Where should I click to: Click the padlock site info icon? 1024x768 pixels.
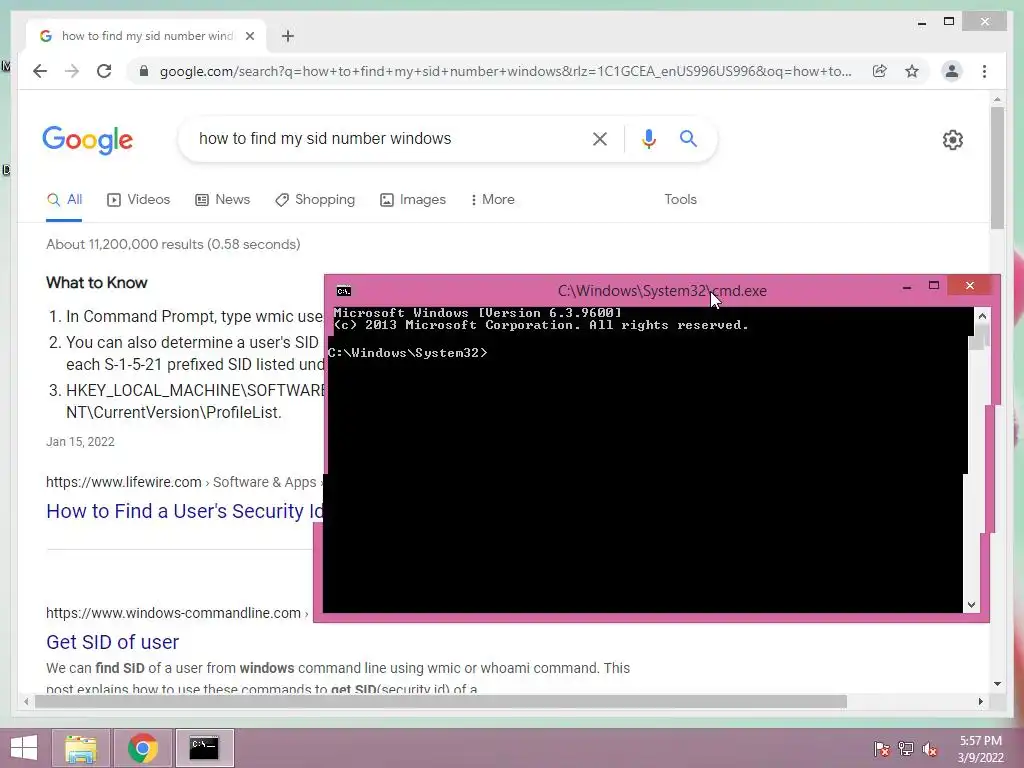tap(144, 71)
